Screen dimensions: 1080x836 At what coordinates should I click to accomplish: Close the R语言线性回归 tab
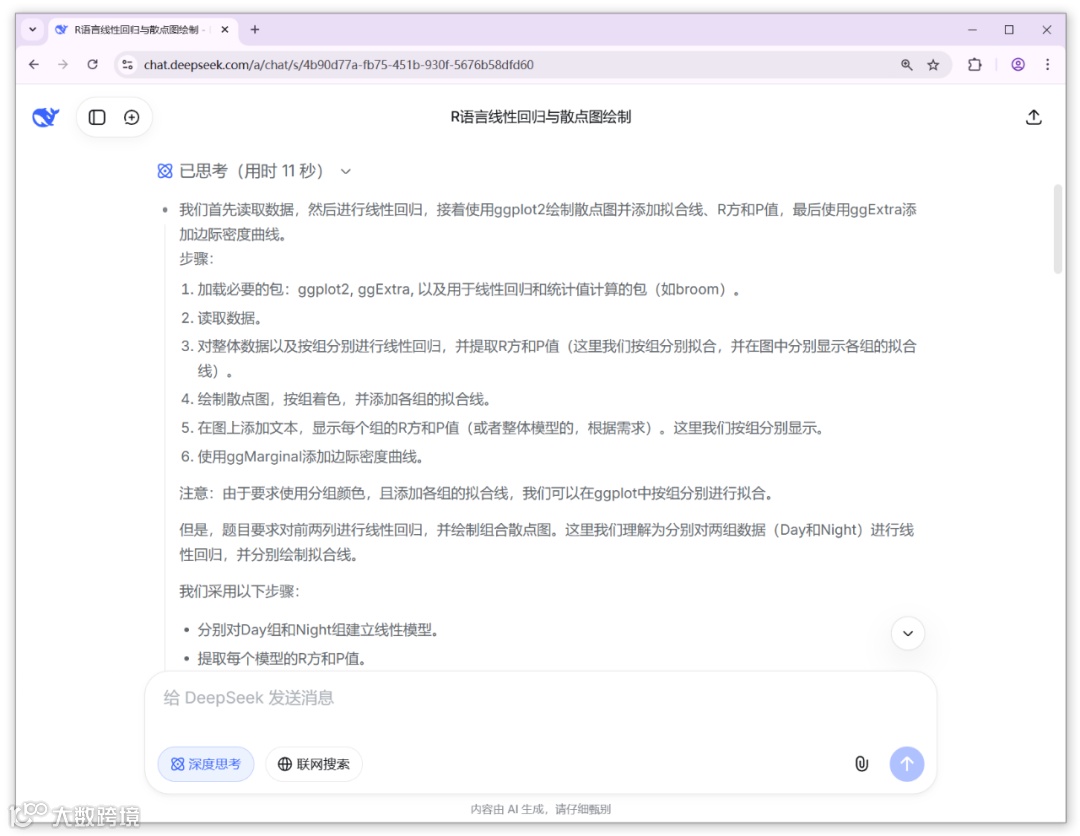click(x=225, y=30)
